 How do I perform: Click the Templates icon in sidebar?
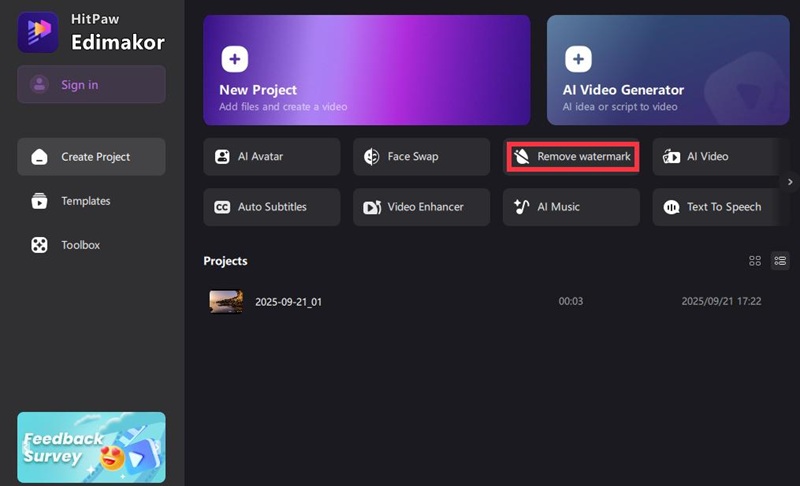tap(39, 201)
